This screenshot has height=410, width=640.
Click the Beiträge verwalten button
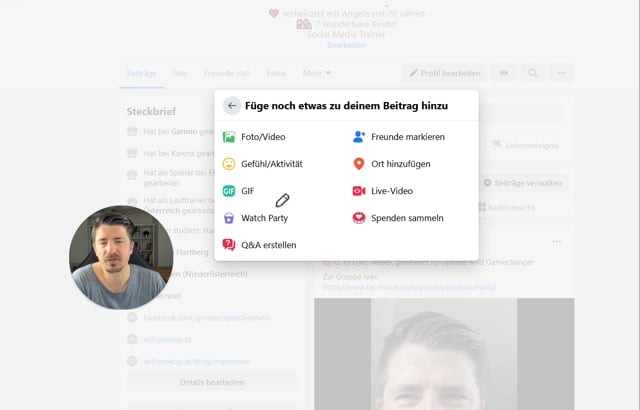523,183
